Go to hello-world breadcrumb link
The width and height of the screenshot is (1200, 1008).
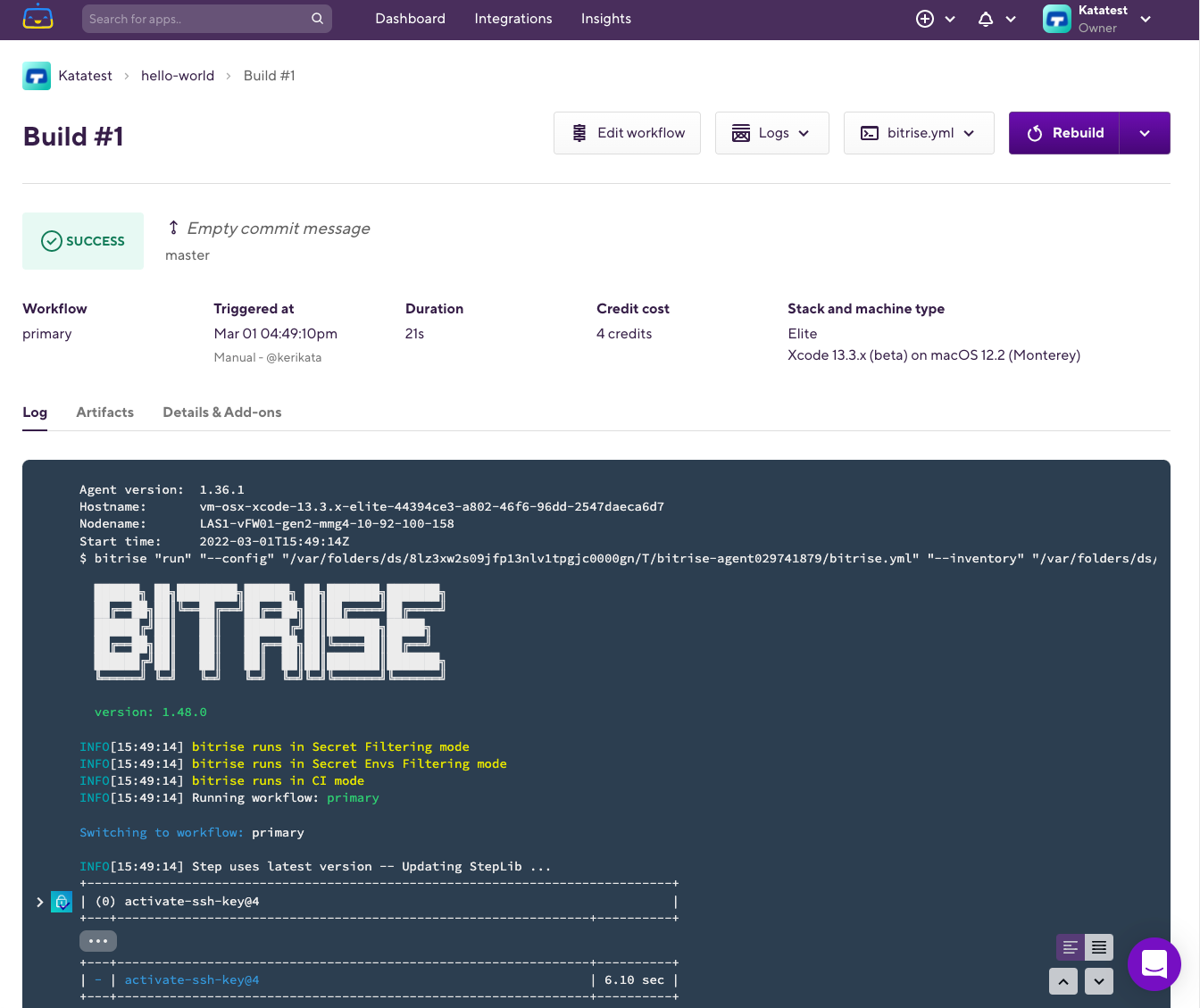coord(178,76)
